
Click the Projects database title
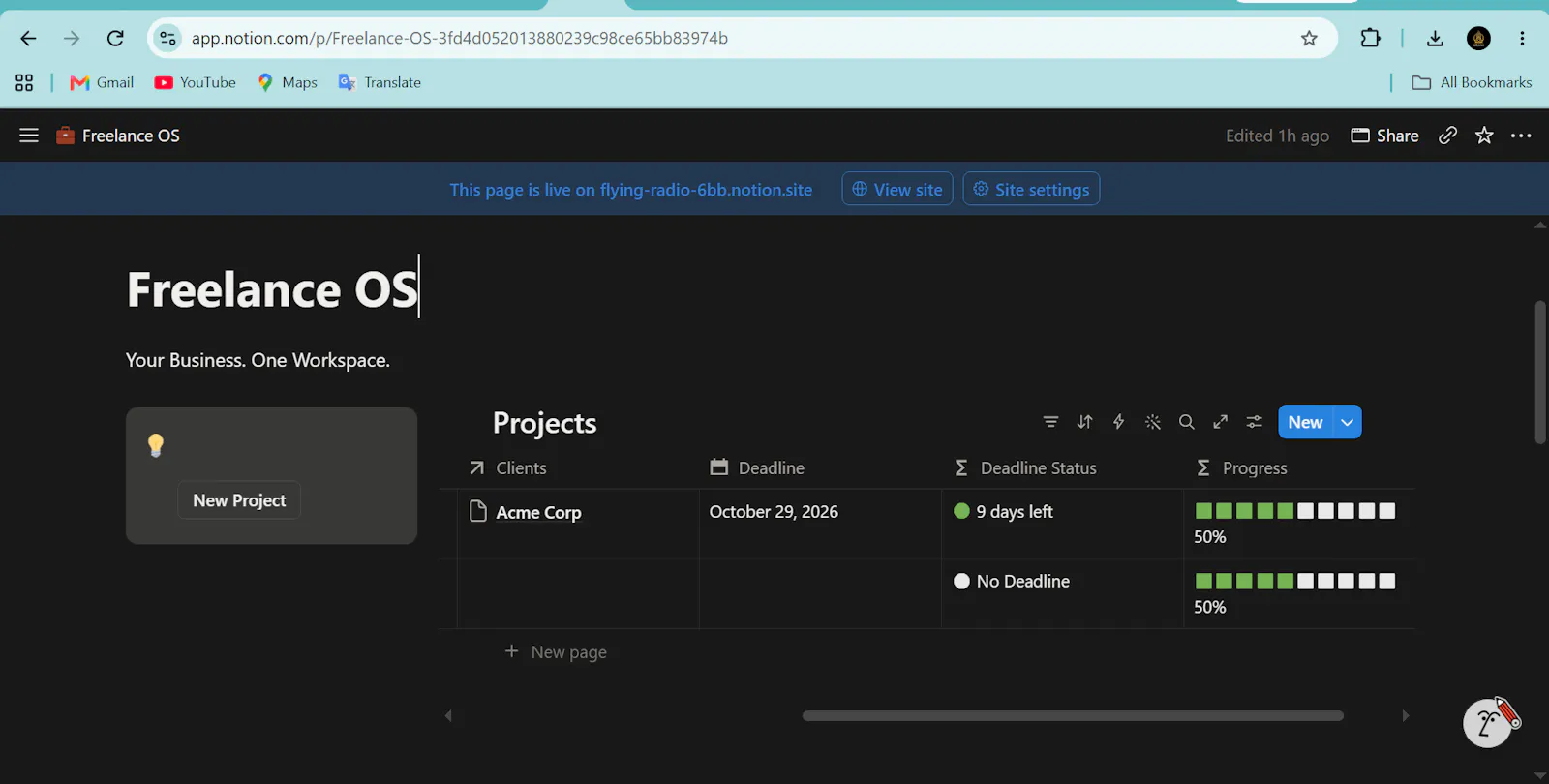544,423
